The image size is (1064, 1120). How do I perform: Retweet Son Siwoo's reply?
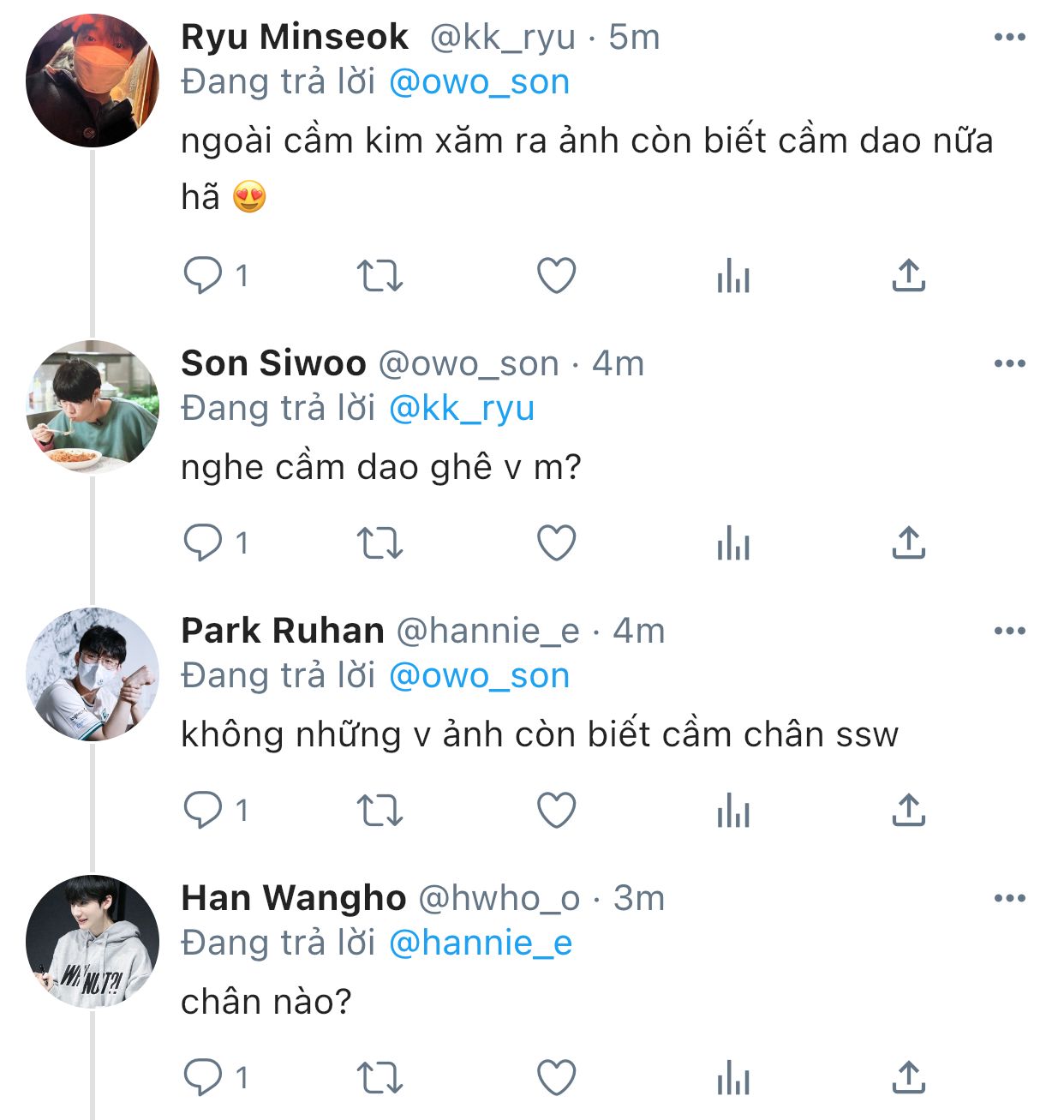pos(379,543)
